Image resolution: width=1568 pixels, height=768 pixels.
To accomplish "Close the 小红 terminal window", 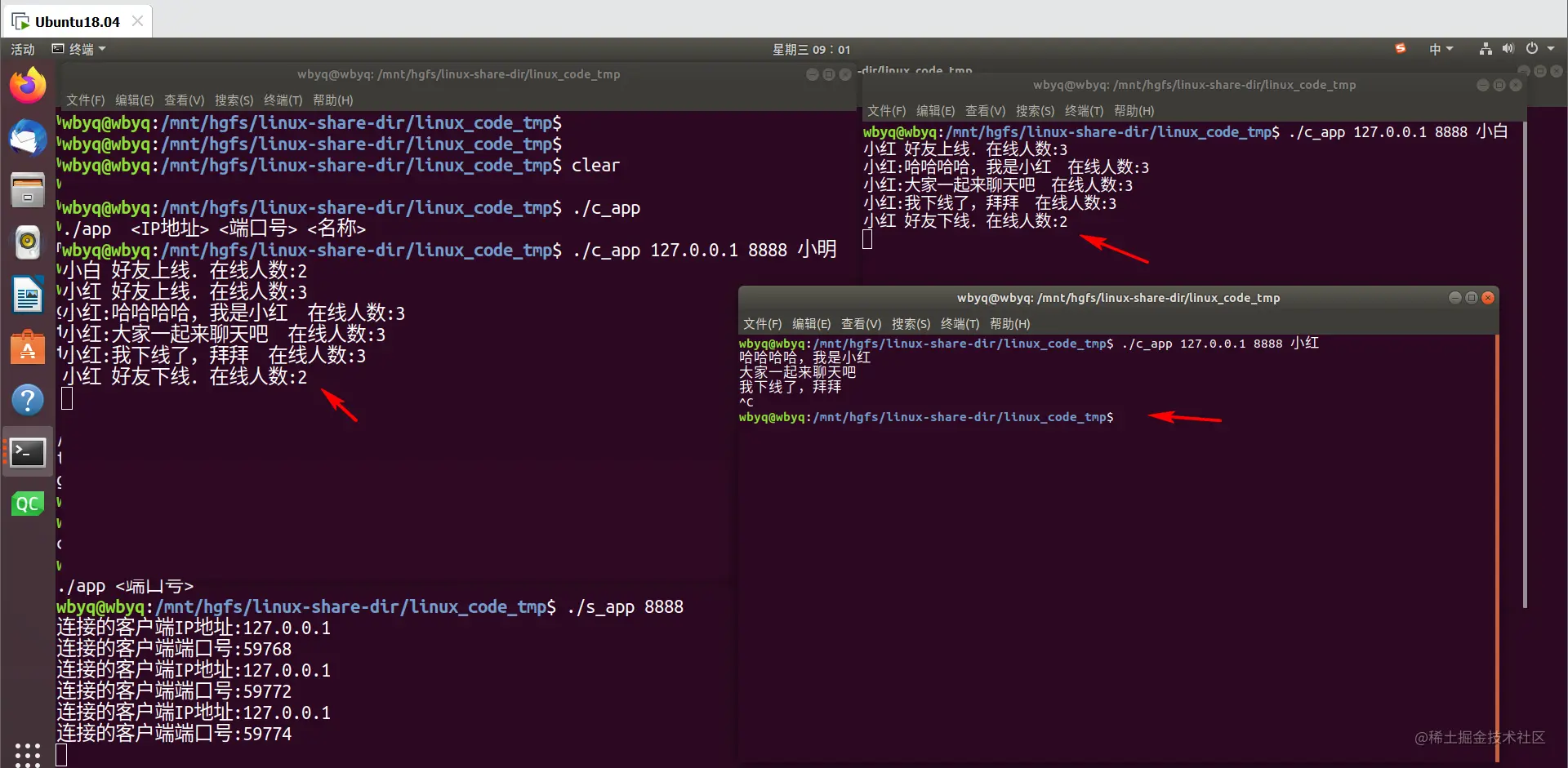I will pos(1488,298).
